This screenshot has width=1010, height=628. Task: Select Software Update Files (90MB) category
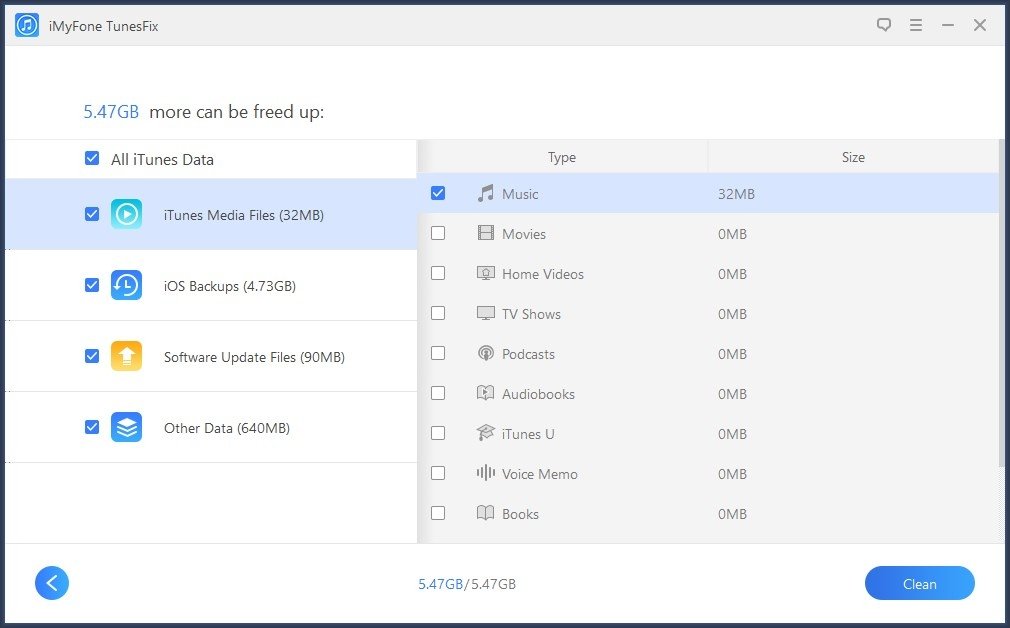click(x=211, y=356)
